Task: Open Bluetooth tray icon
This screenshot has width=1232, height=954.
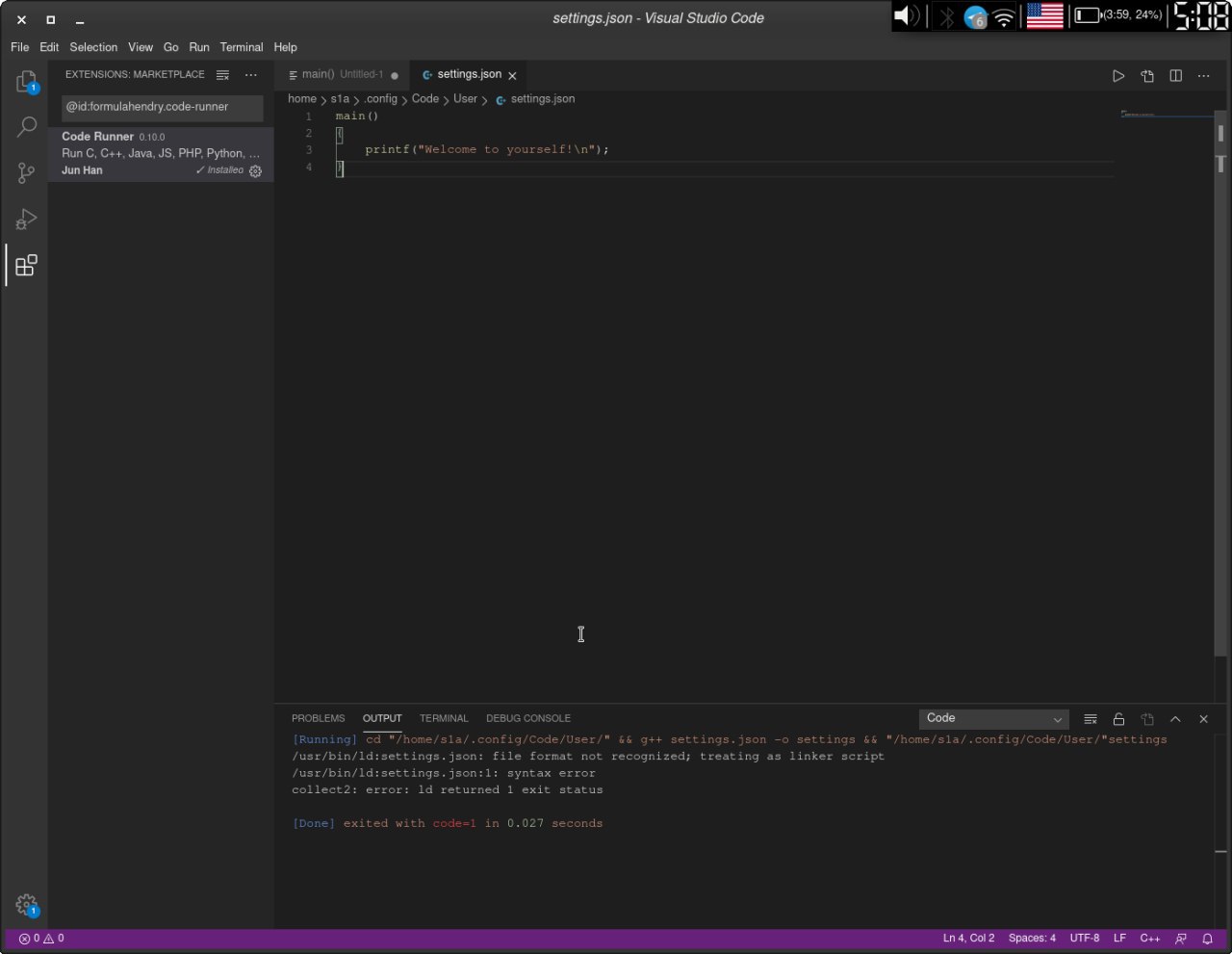Action: tap(947, 16)
